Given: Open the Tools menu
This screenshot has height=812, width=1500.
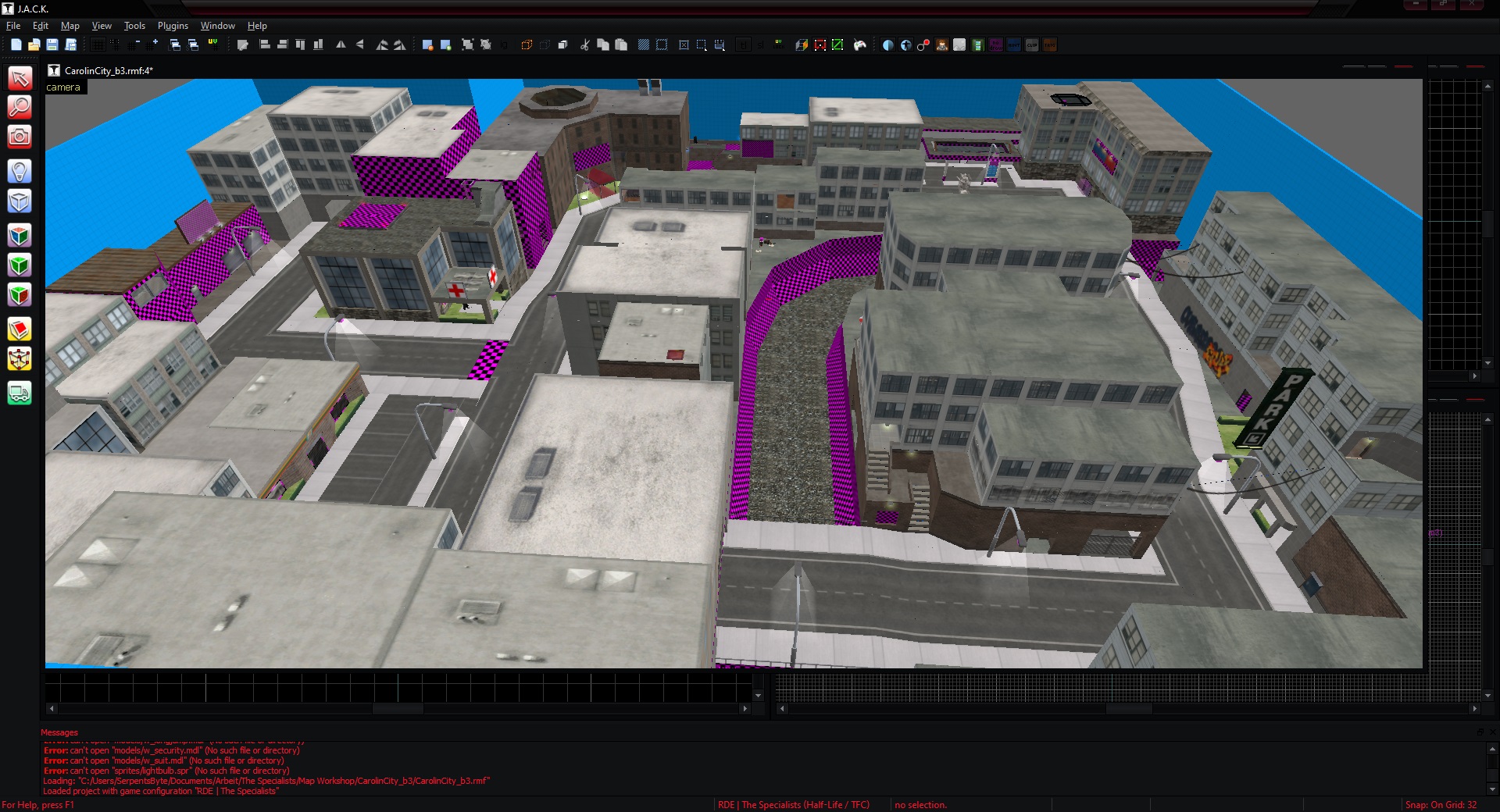Looking at the screenshot, I should tap(134, 26).
